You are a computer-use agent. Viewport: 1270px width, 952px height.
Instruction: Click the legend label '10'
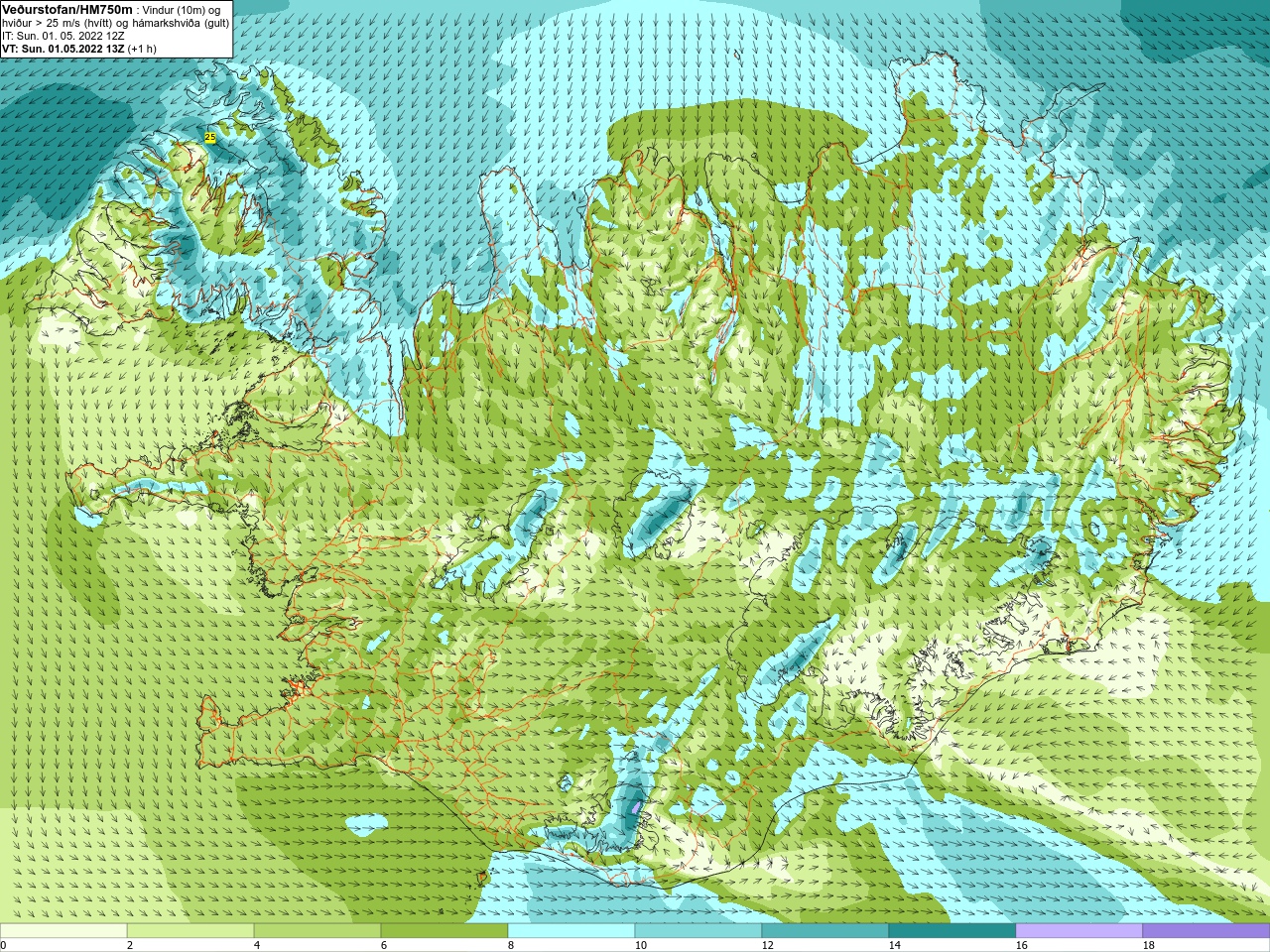(640, 945)
